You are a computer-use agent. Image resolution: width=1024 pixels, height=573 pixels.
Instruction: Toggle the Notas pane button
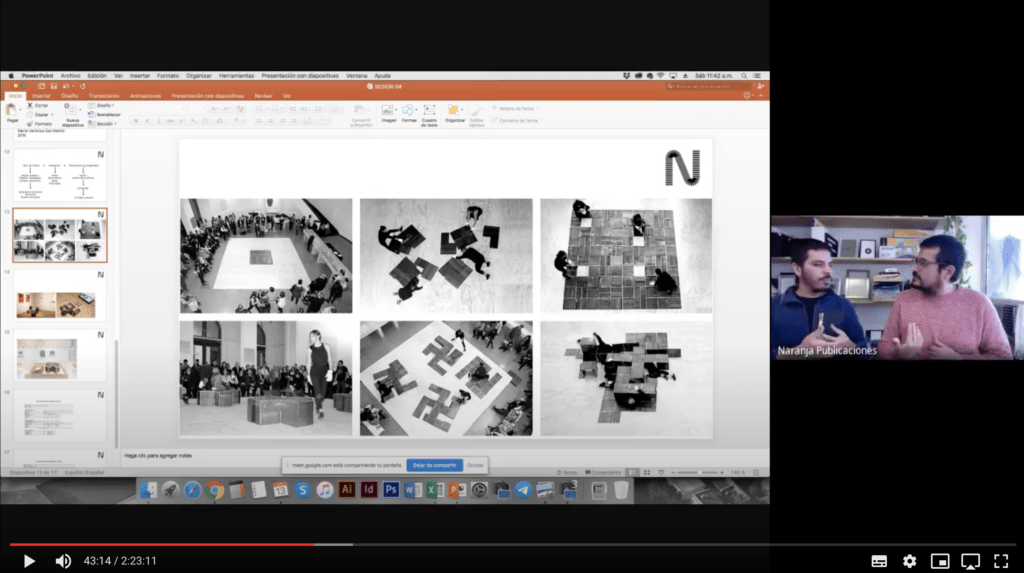point(567,472)
